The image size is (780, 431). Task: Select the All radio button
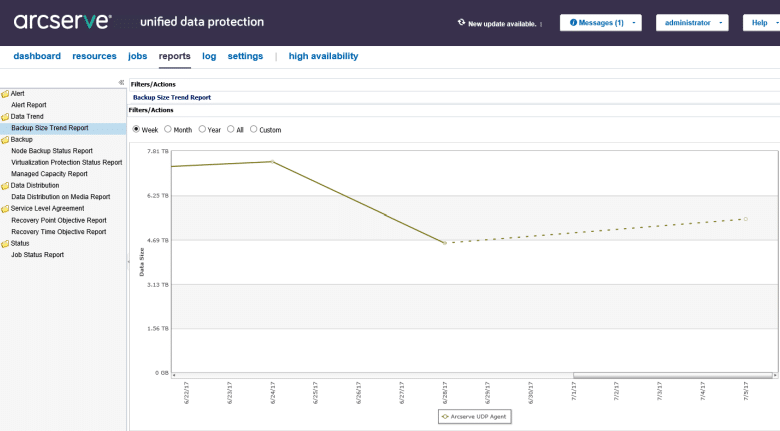[230, 129]
